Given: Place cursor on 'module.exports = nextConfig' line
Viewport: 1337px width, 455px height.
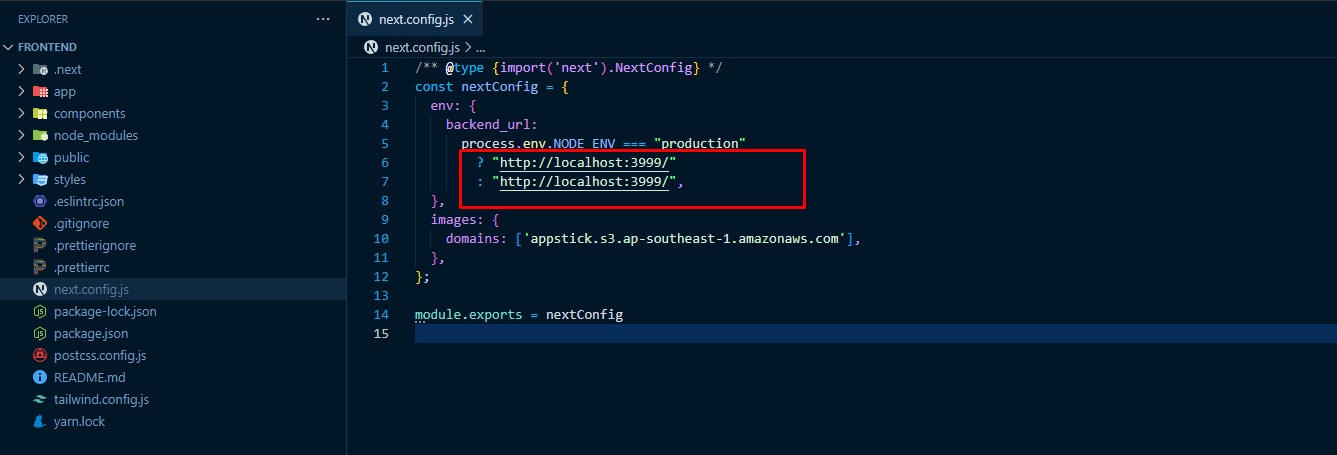Looking at the screenshot, I should click(x=519, y=314).
